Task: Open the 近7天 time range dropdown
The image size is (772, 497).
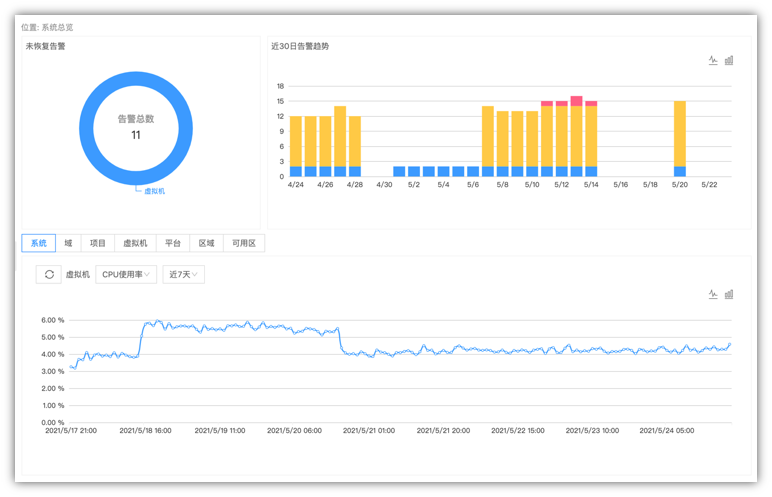Action: pos(183,274)
